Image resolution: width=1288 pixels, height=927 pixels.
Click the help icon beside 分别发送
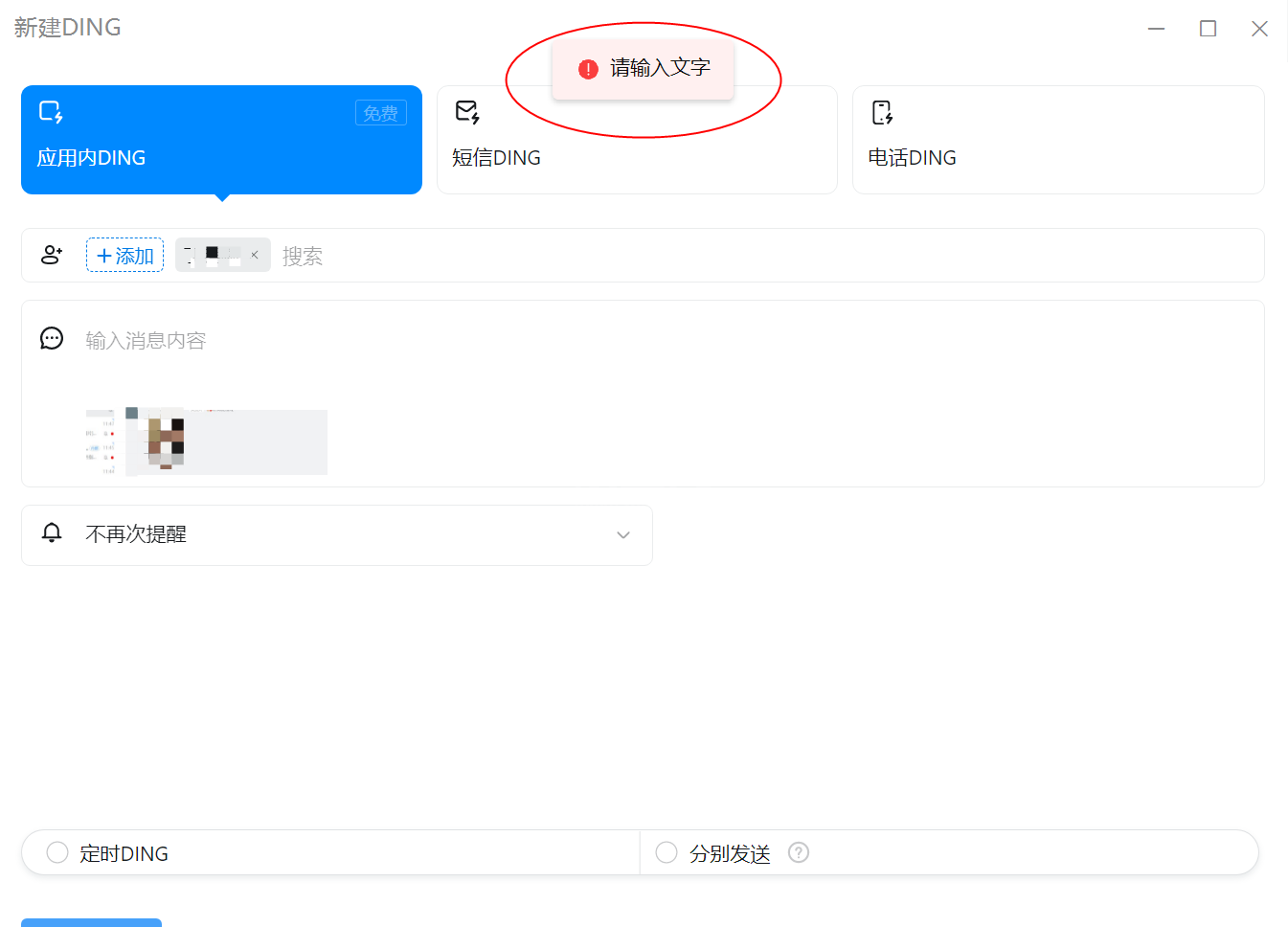[799, 852]
